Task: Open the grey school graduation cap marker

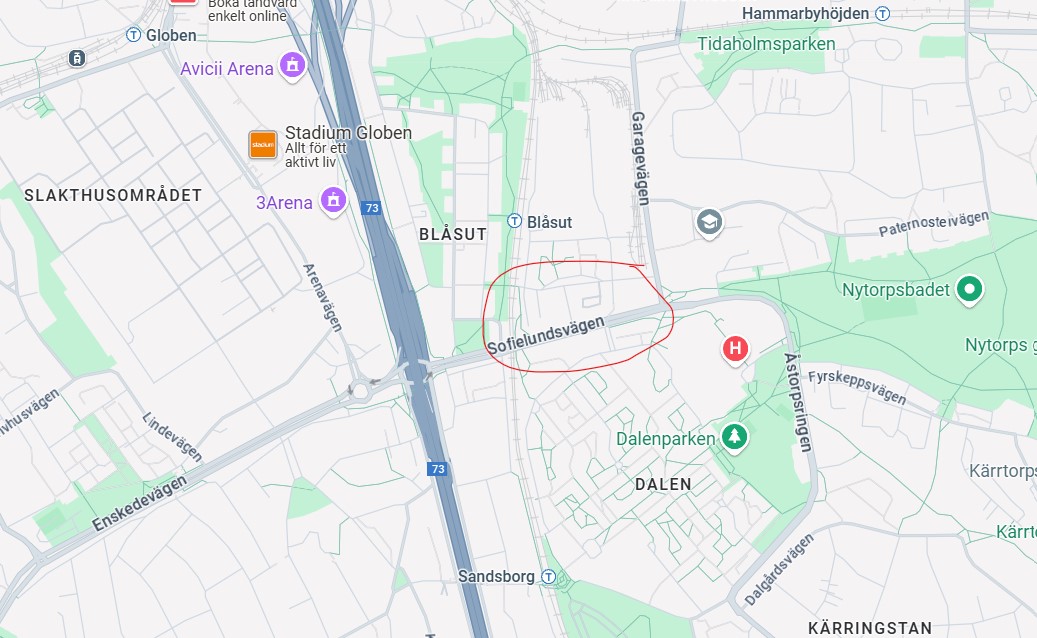Action: [x=709, y=223]
